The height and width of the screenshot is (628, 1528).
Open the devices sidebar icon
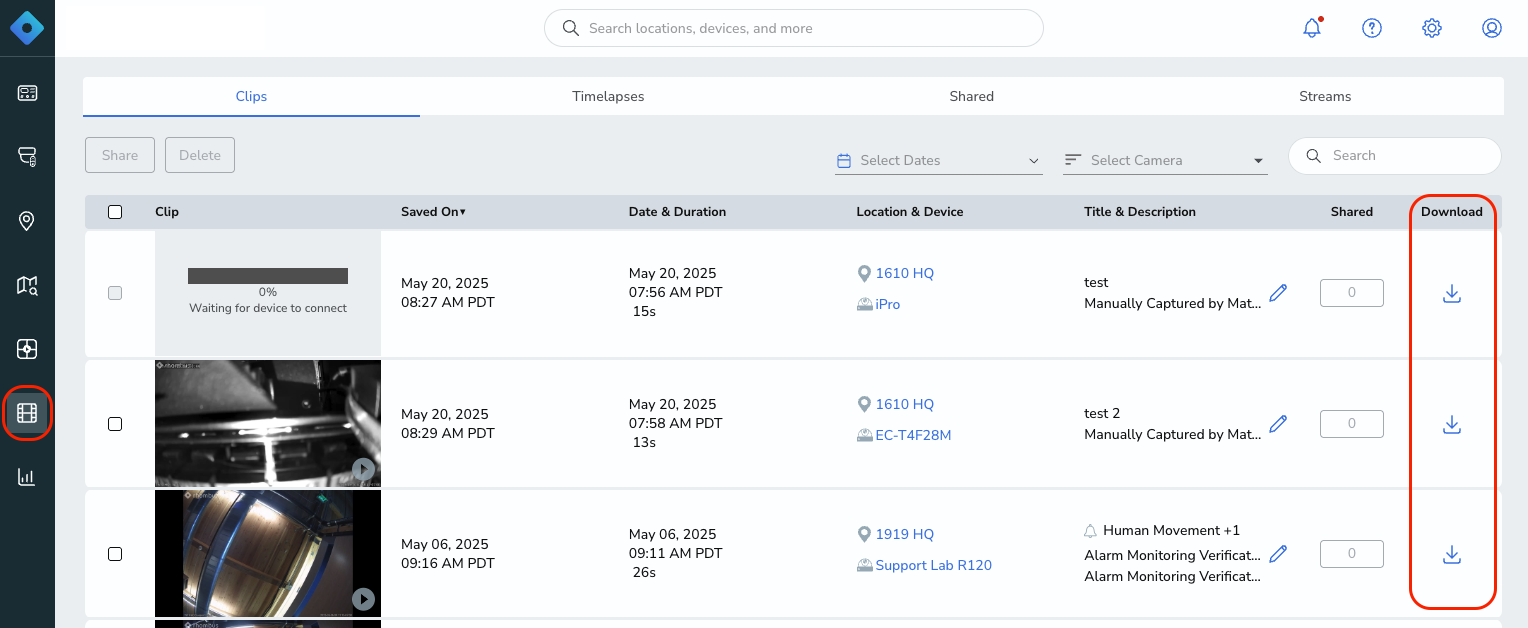pos(27,157)
